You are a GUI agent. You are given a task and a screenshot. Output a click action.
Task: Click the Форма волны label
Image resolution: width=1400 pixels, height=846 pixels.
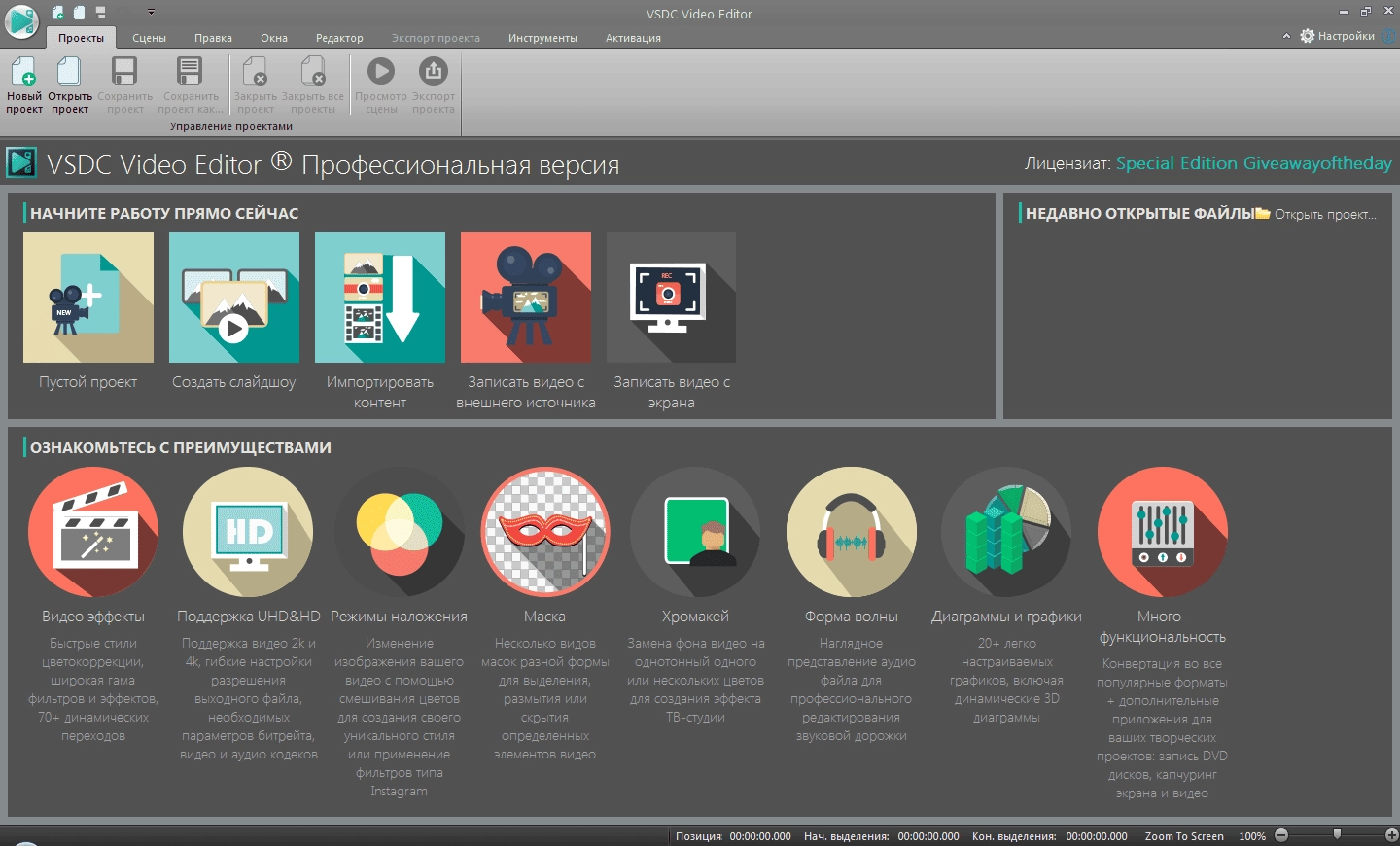click(x=852, y=617)
